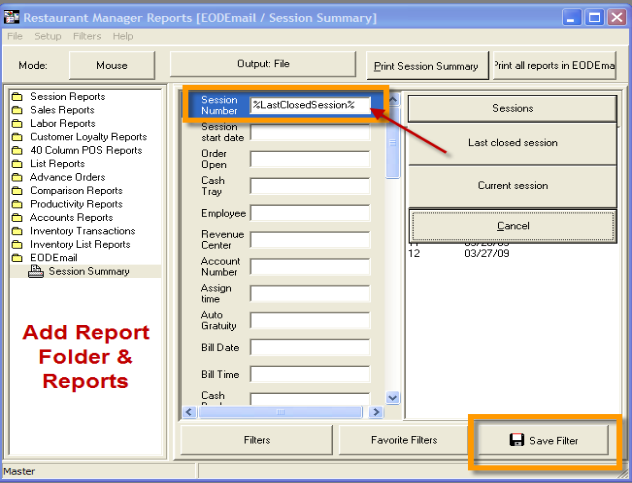632x483 pixels.
Task: Click the Master status bar text
Action: (19, 471)
